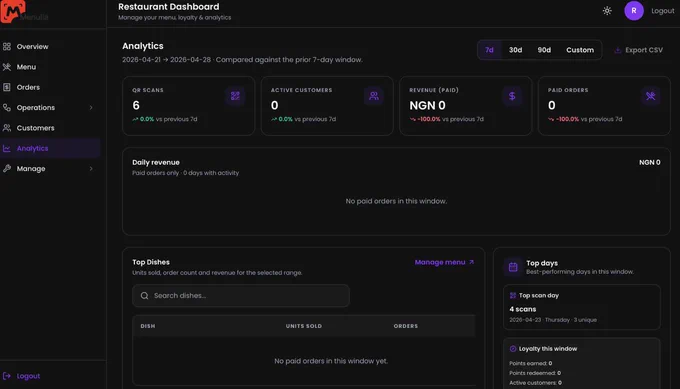Click the Manage wrench icon
Image resolution: width=680 pixels, height=389 pixels.
click(7, 169)
